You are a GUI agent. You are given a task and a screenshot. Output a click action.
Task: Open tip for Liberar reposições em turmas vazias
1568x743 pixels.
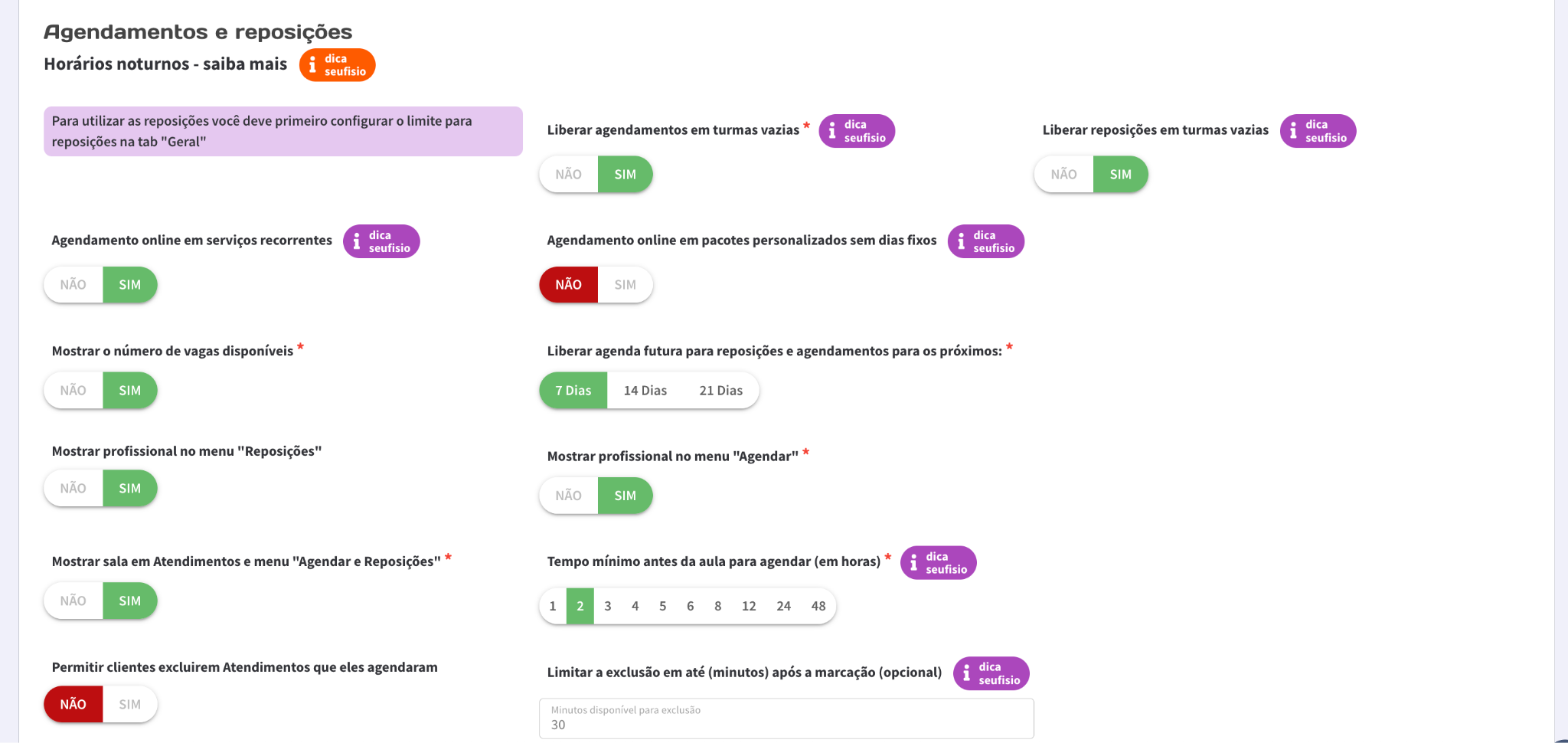(1318, 131)
